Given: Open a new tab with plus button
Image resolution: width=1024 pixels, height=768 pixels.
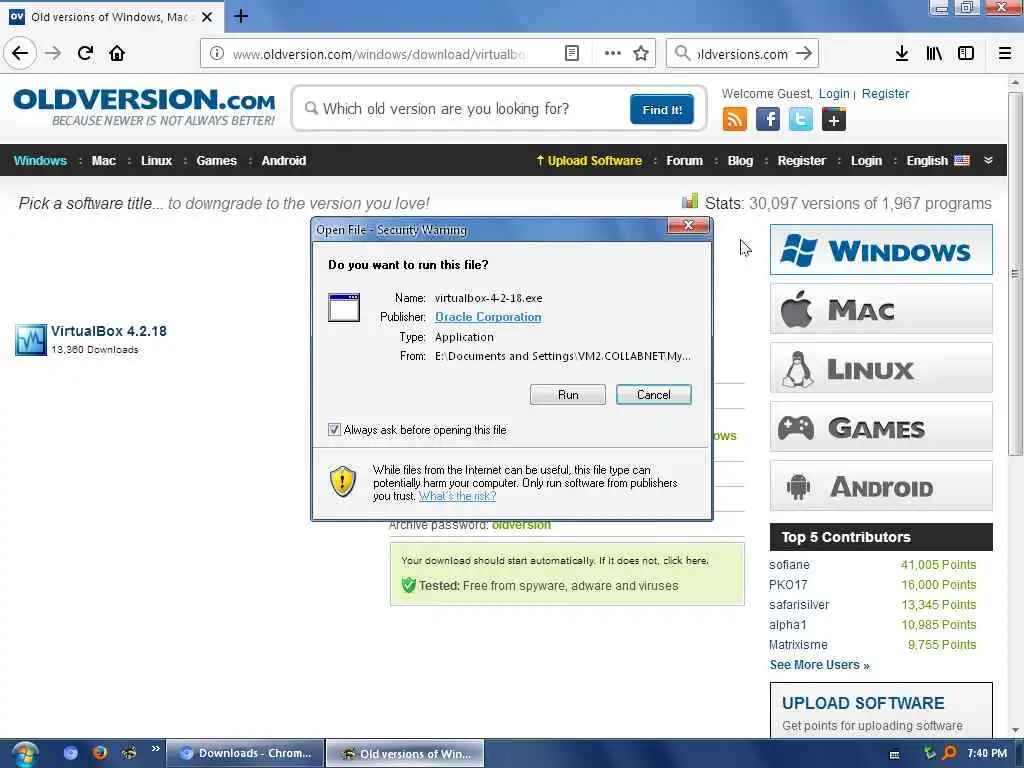Looking at the screenshot, I should [x=241, y=16].
